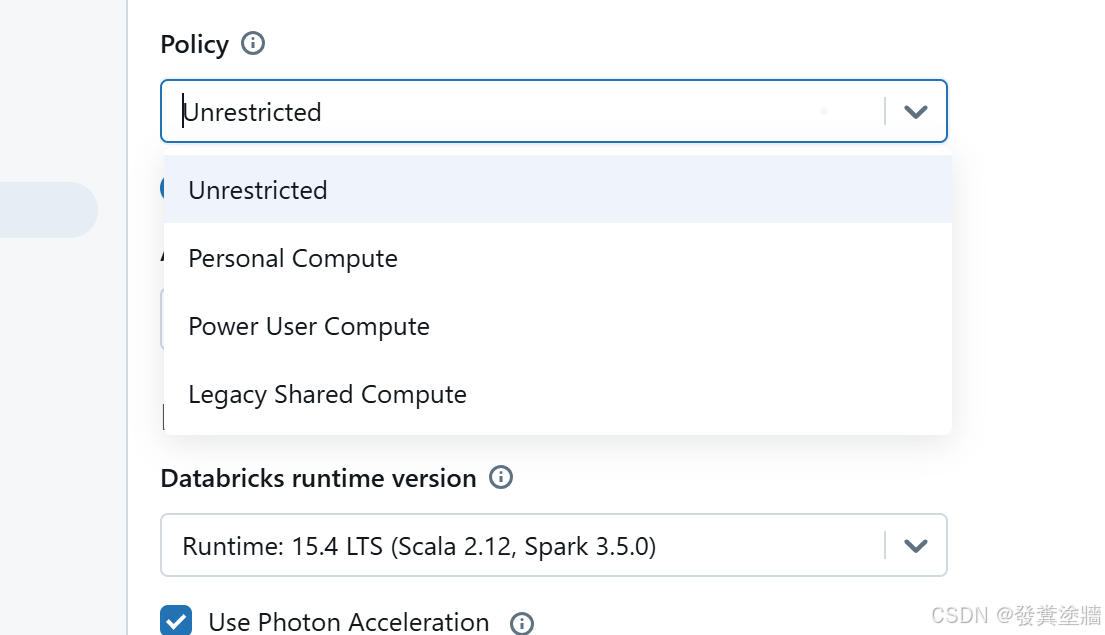Select the Unrestricted policy option
Viewport: 1105px width, 635px height.
pos(557,190)
